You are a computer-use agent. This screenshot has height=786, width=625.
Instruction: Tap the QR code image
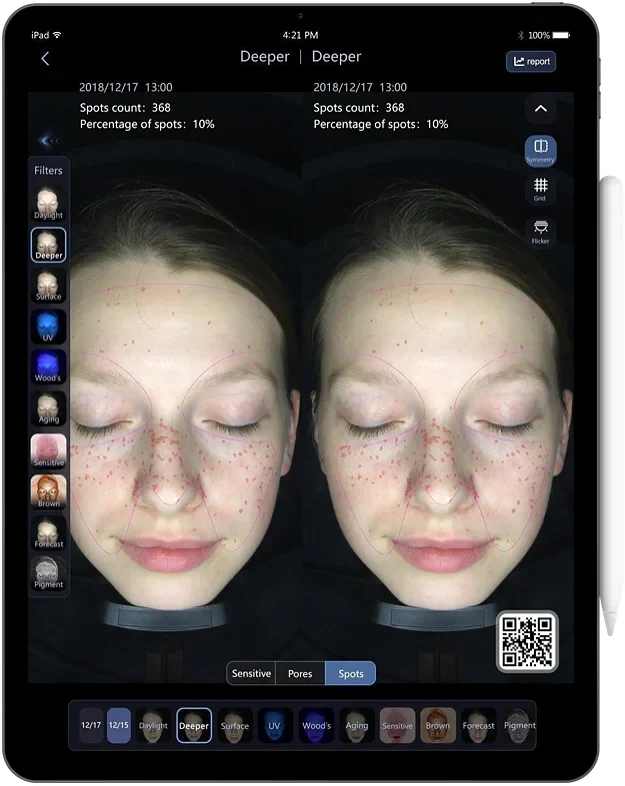(527, 641)
